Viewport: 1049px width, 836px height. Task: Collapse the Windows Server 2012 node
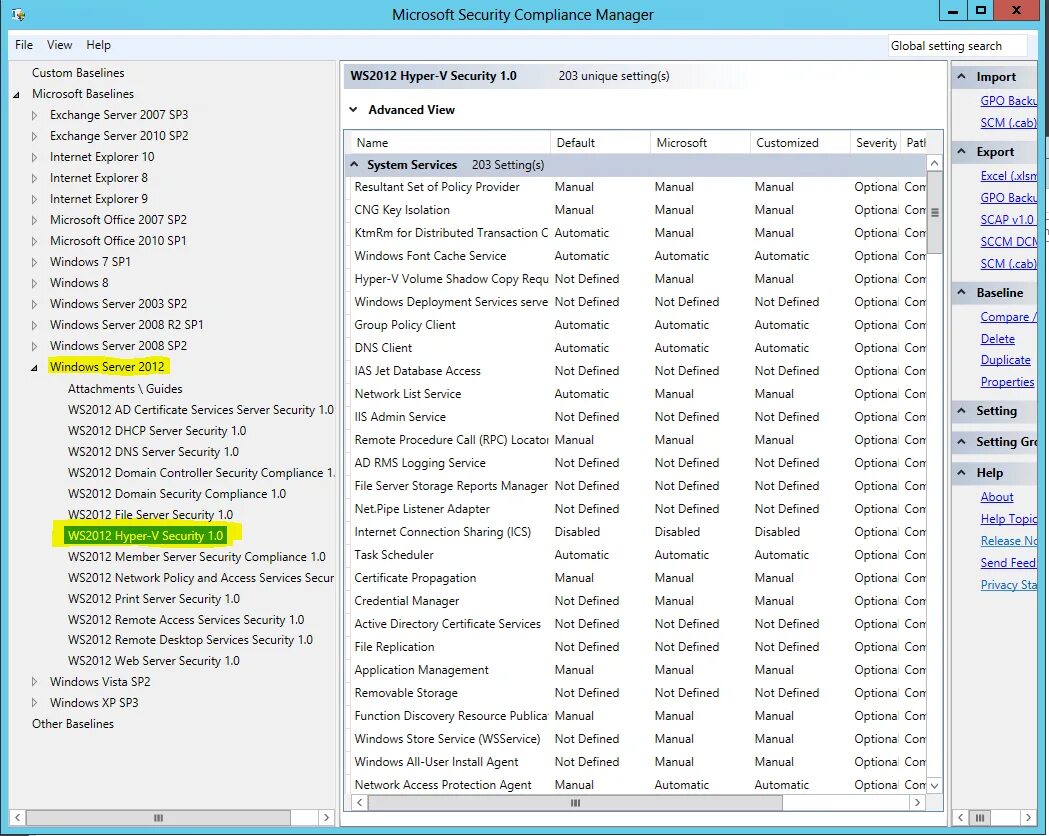pyautogui.click(x=34, y=368)
